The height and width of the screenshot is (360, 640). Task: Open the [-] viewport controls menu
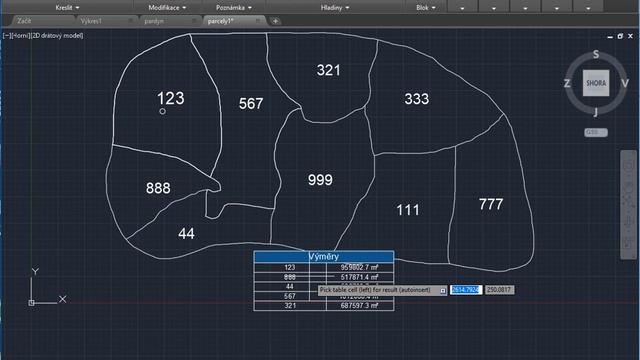tap(6, 36)
